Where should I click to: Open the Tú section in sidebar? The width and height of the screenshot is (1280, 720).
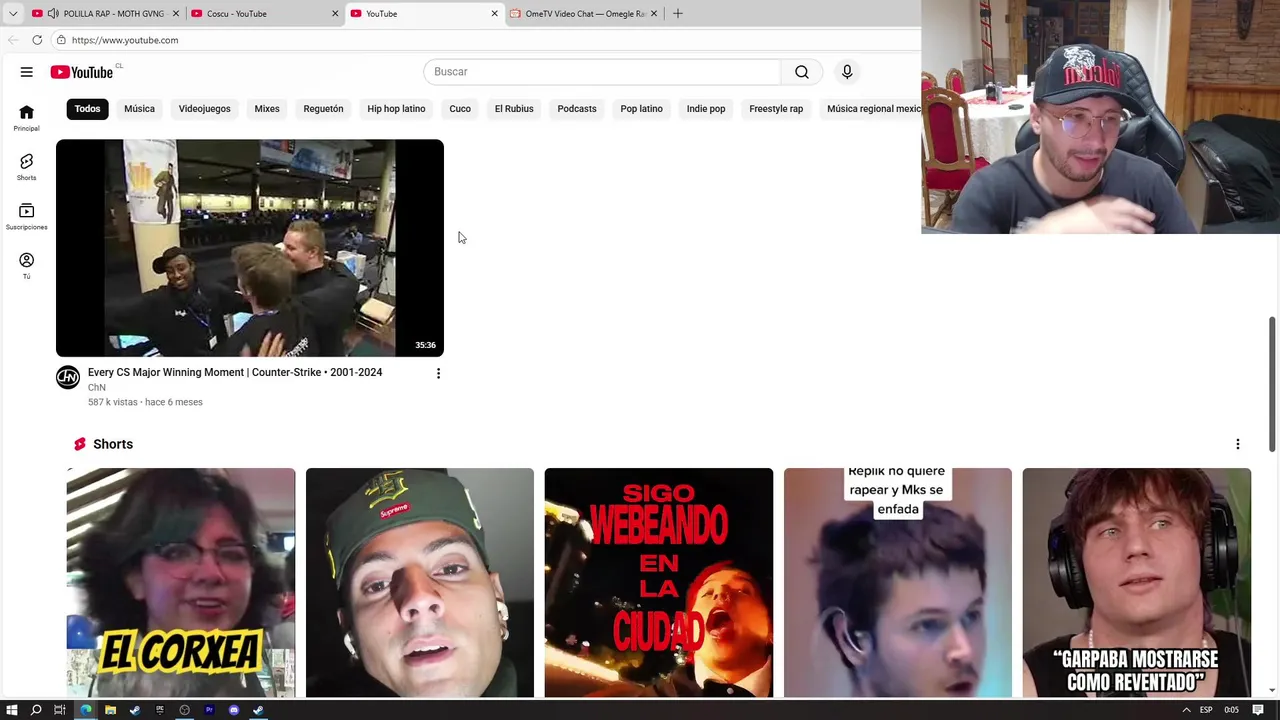[27, 265]
